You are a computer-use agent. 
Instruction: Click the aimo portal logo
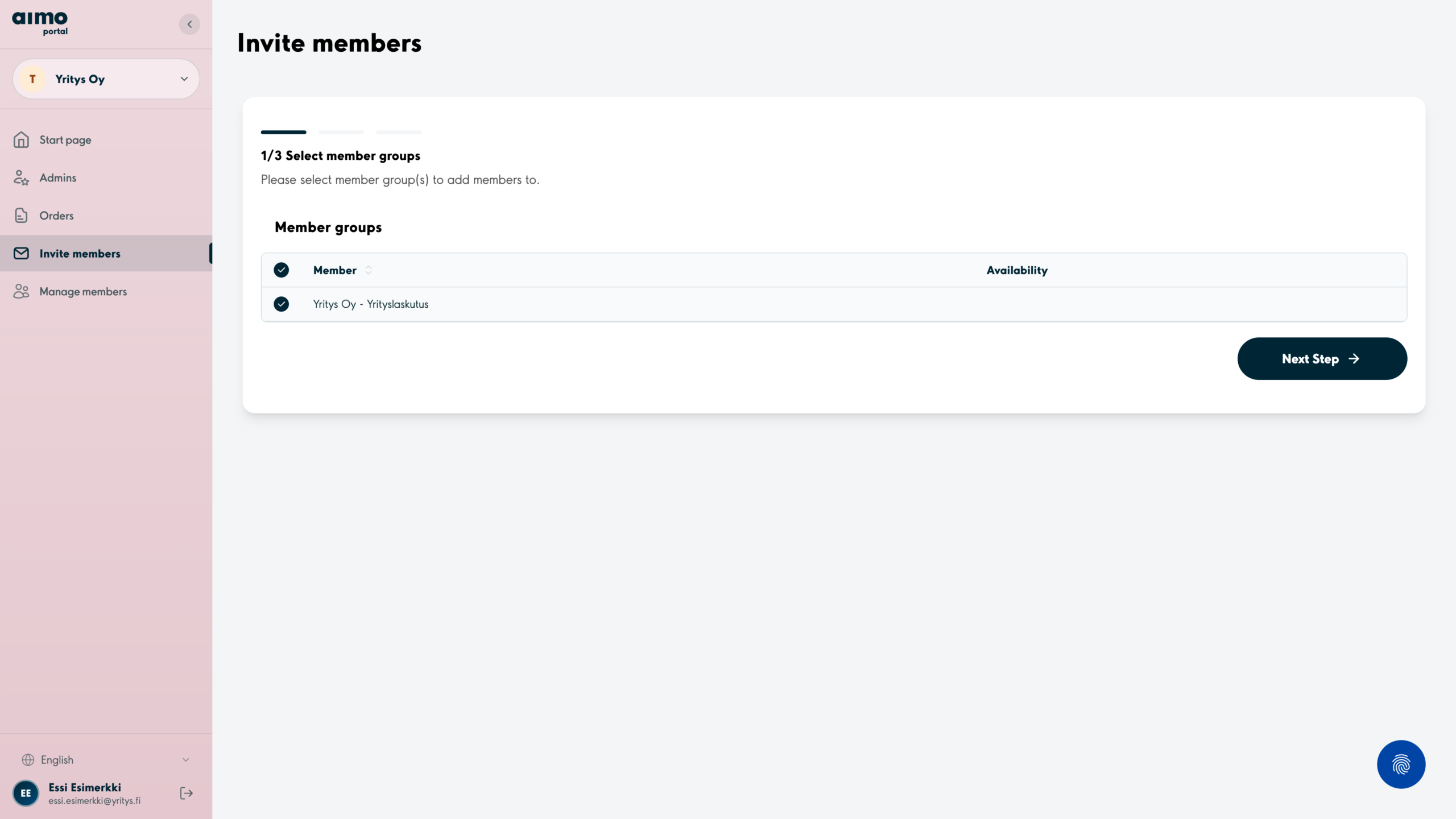click(40, 23)
